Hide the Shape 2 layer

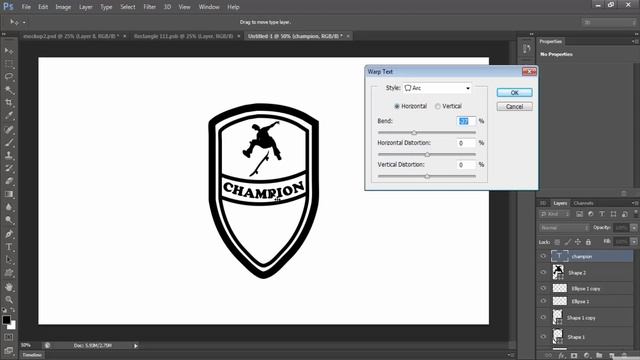543,272
